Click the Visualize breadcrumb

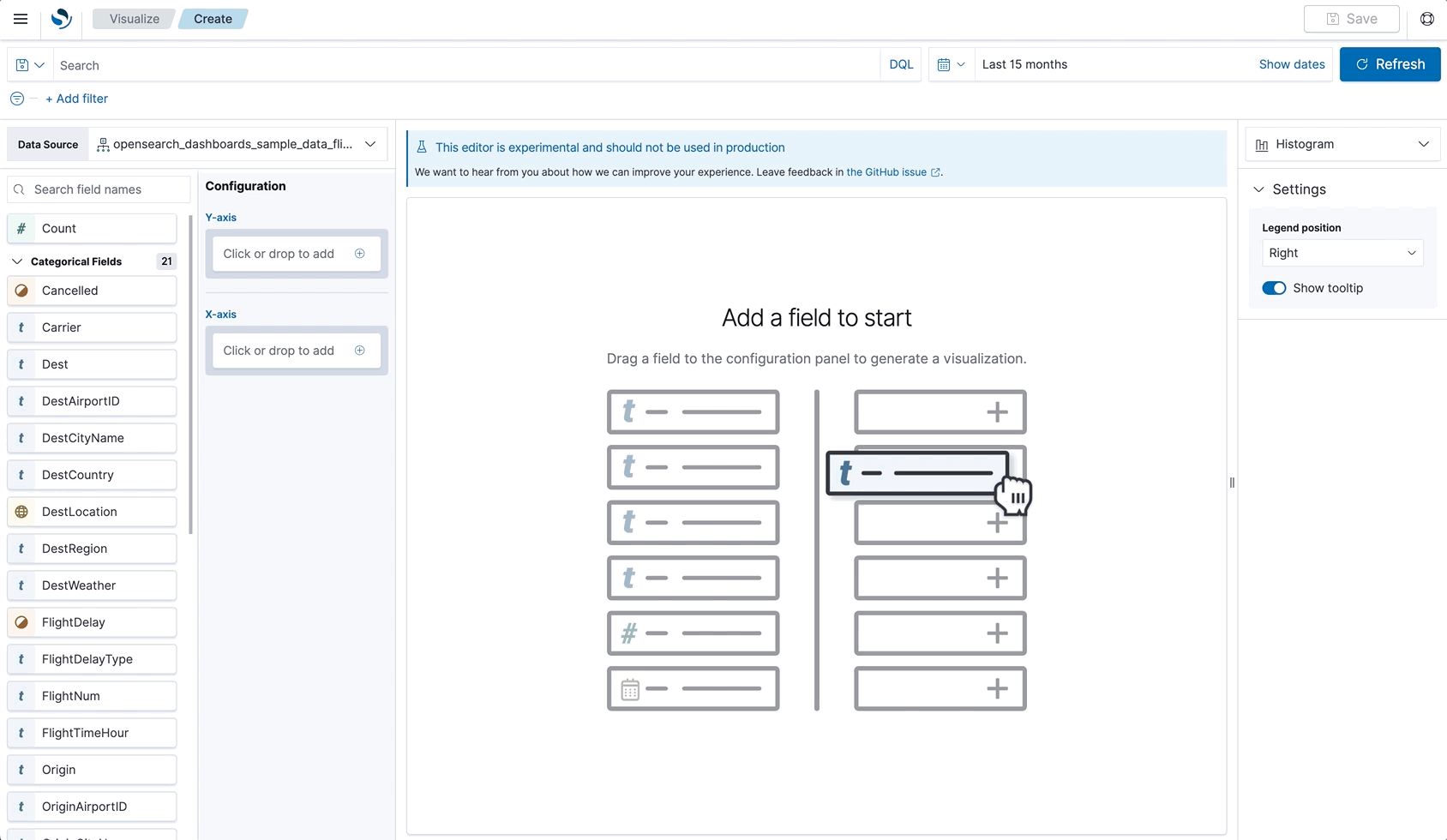pyautogui.click(x=134, y=19)
